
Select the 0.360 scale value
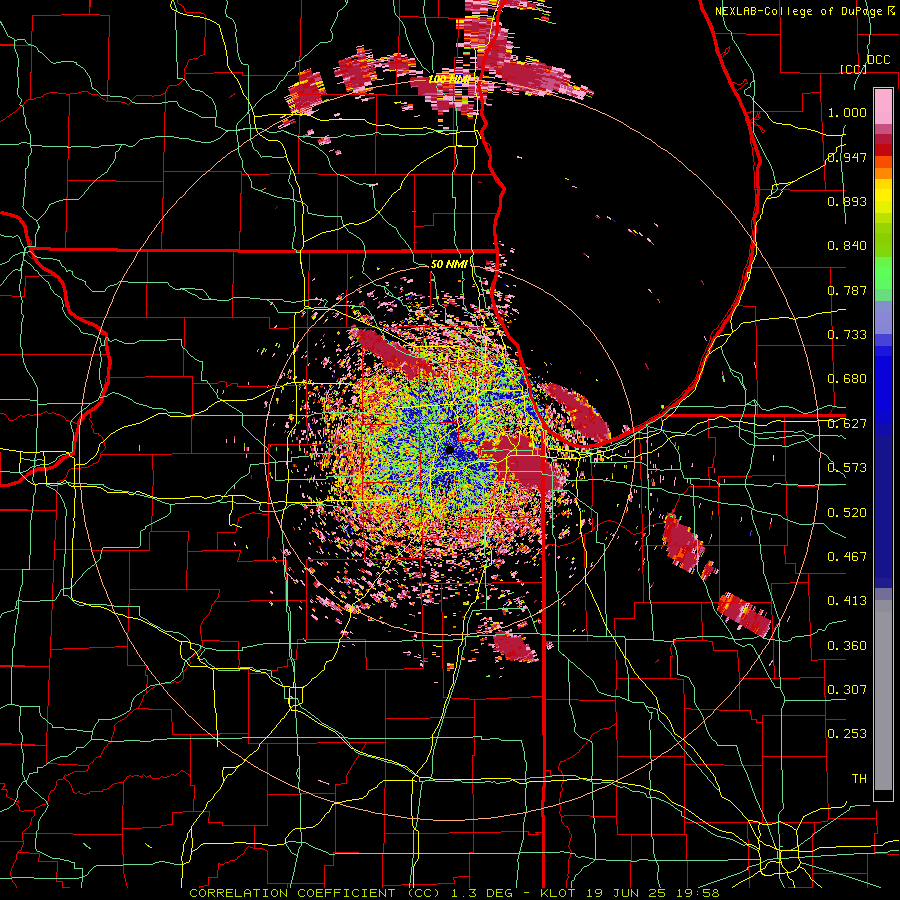pos(847,646)
